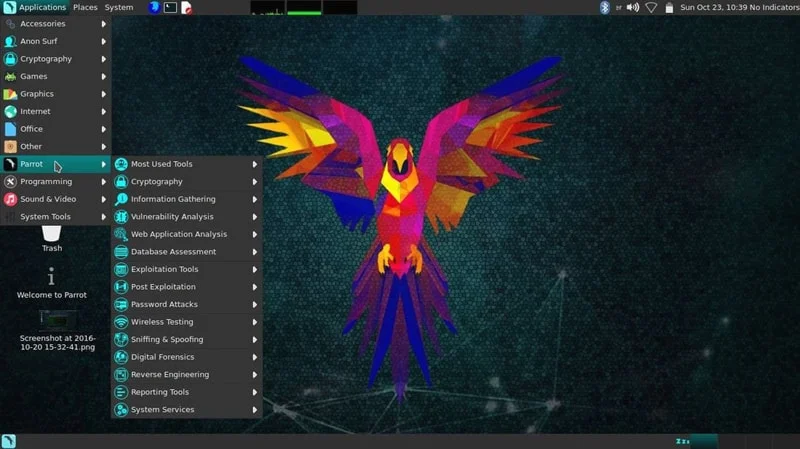The width and height of the screenshot is (800, 449).
Task: Click the Reporting Tools icon
Action: [121, 392]
